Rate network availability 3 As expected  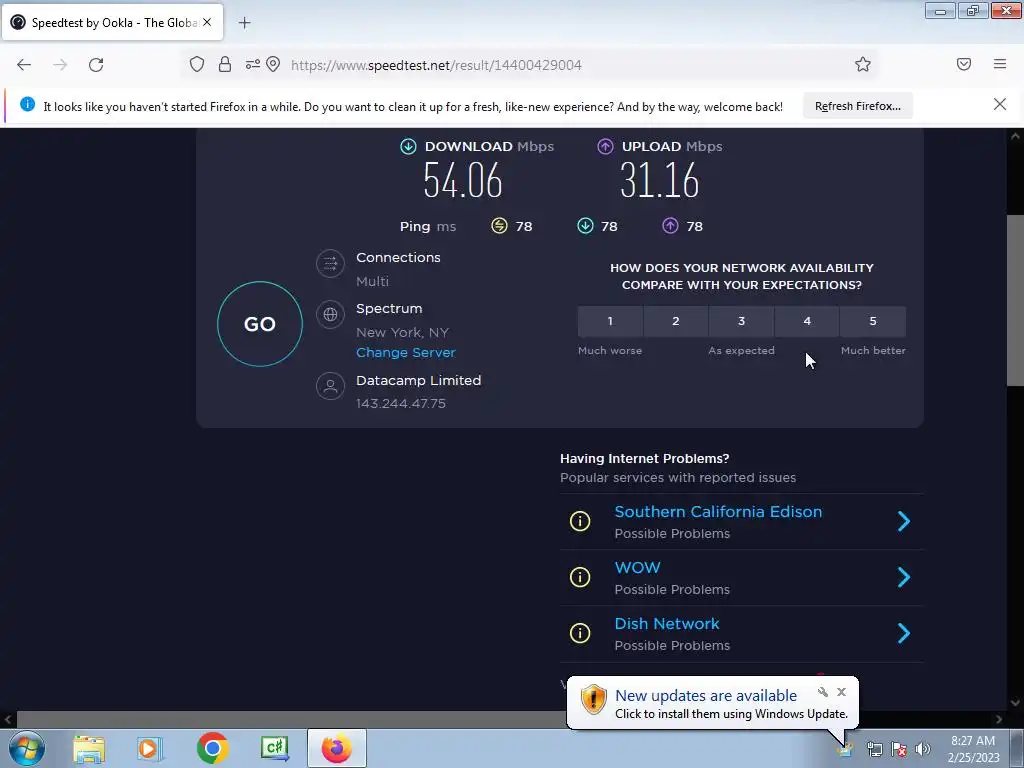(x=741, y=321)
